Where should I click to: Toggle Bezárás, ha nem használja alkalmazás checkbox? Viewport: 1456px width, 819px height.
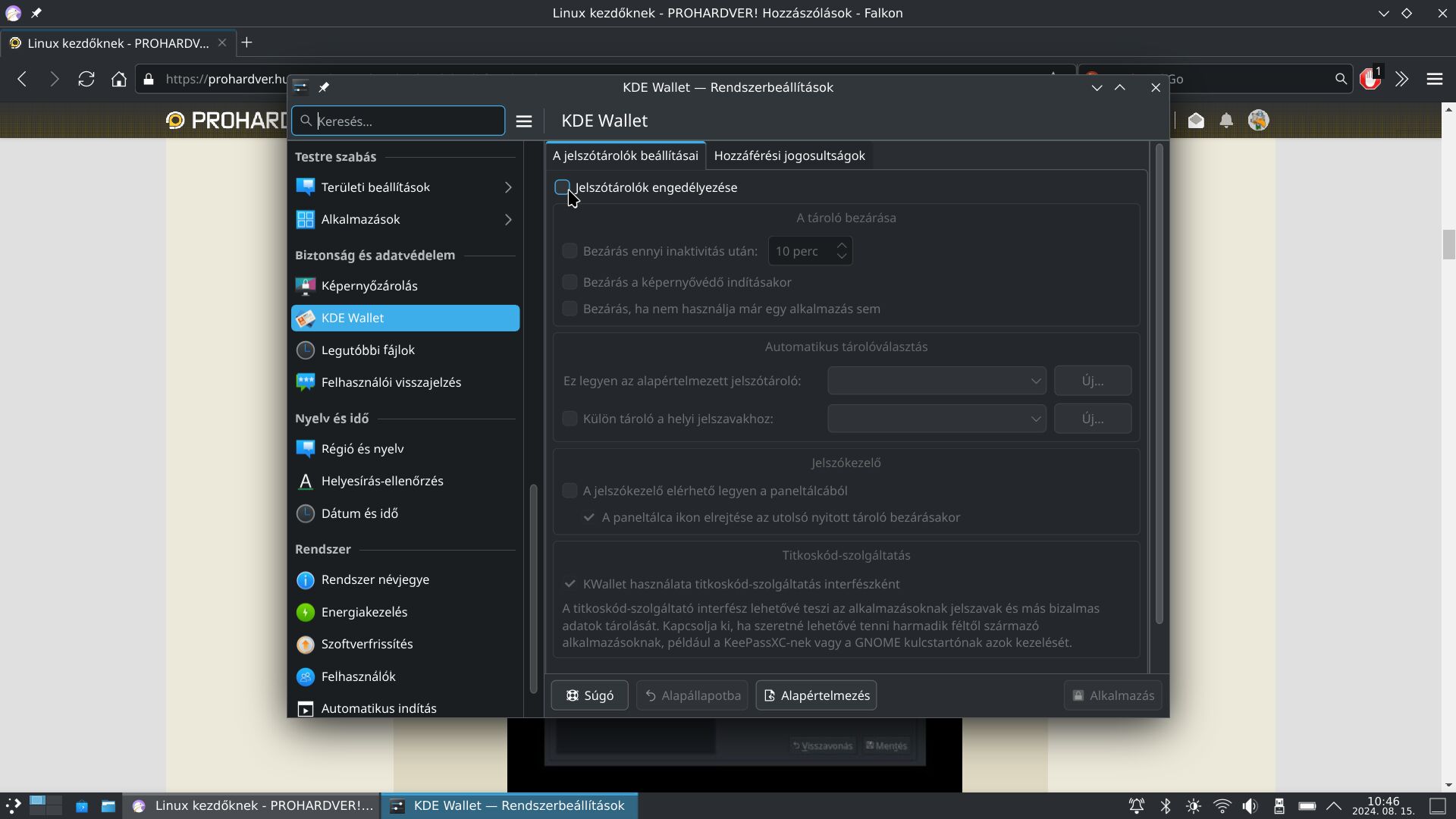tap(570, 309)
